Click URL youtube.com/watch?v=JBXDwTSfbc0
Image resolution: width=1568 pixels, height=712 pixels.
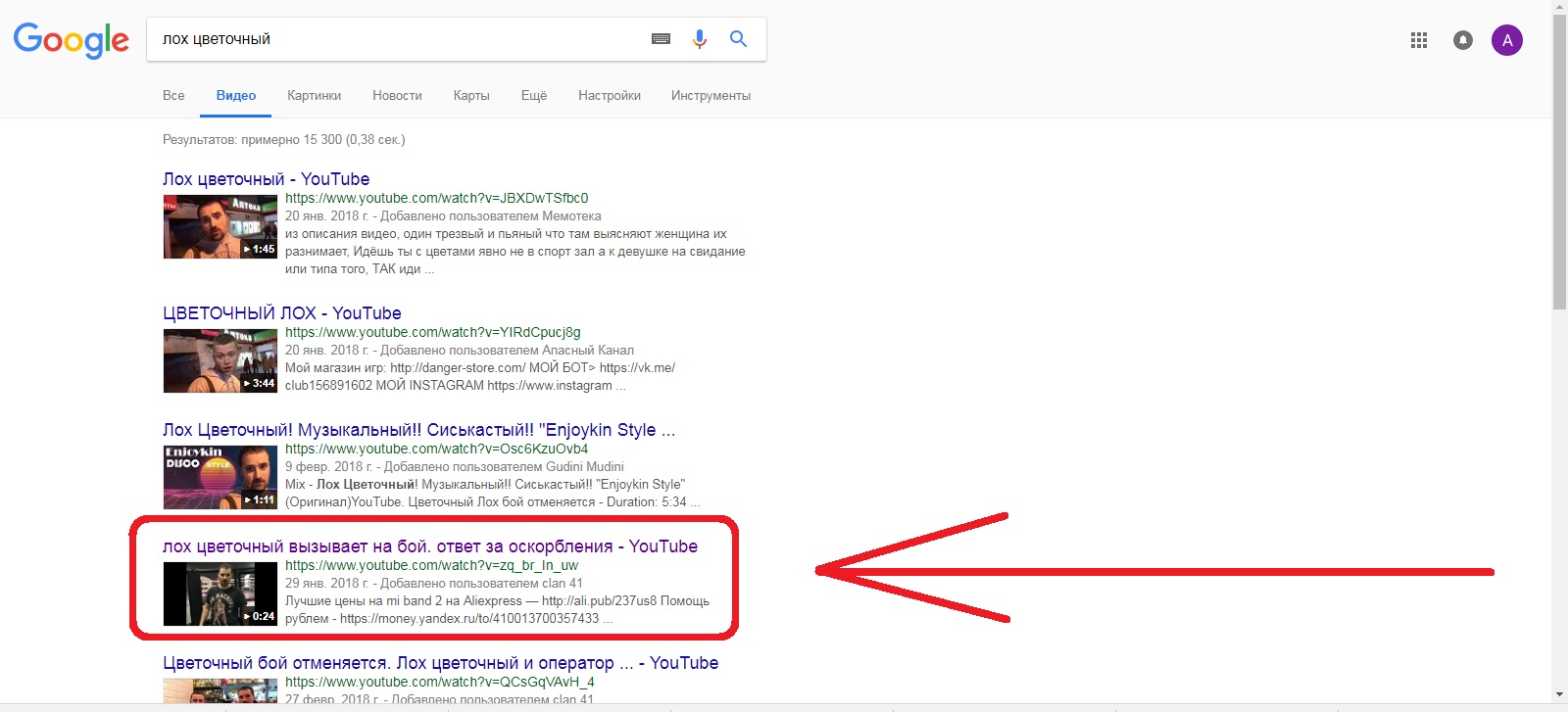click(x=437, y=198)
